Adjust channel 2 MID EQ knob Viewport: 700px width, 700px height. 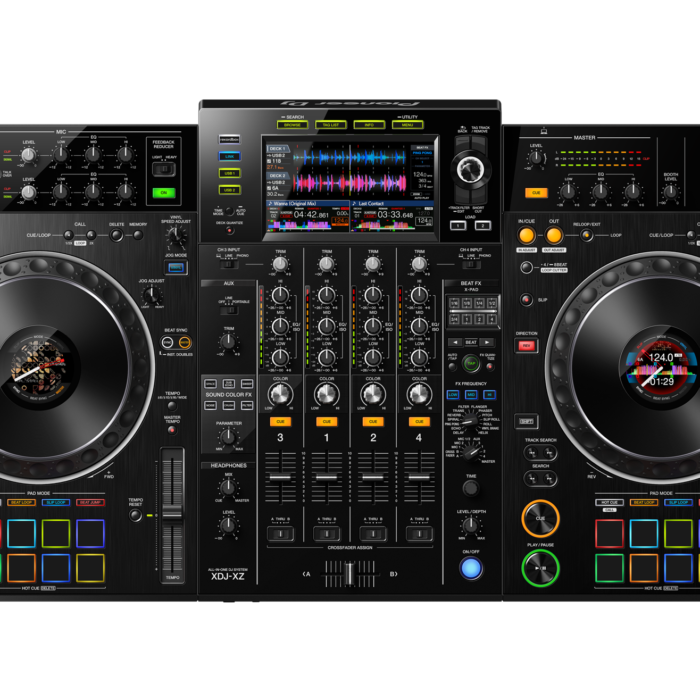click(373, 326)
